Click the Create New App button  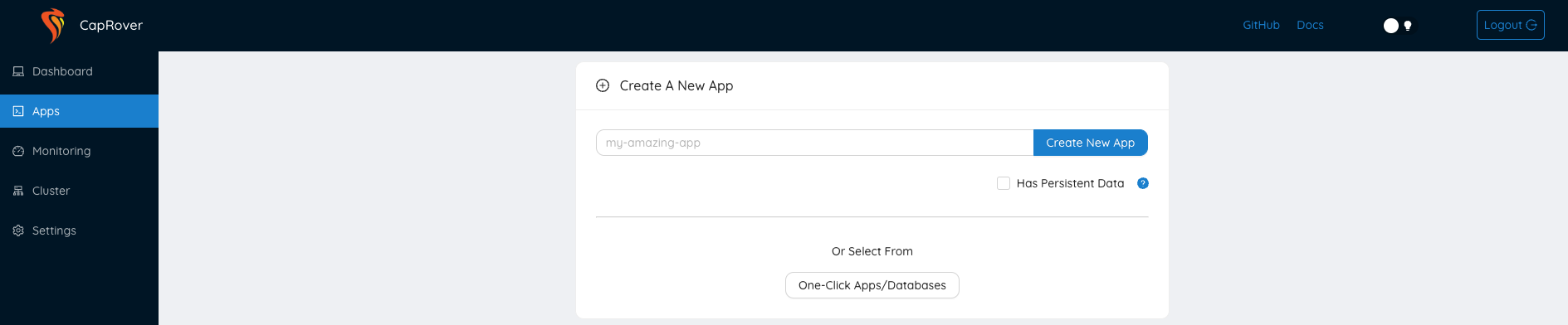pyautogui.click(x=1091, y=143)
